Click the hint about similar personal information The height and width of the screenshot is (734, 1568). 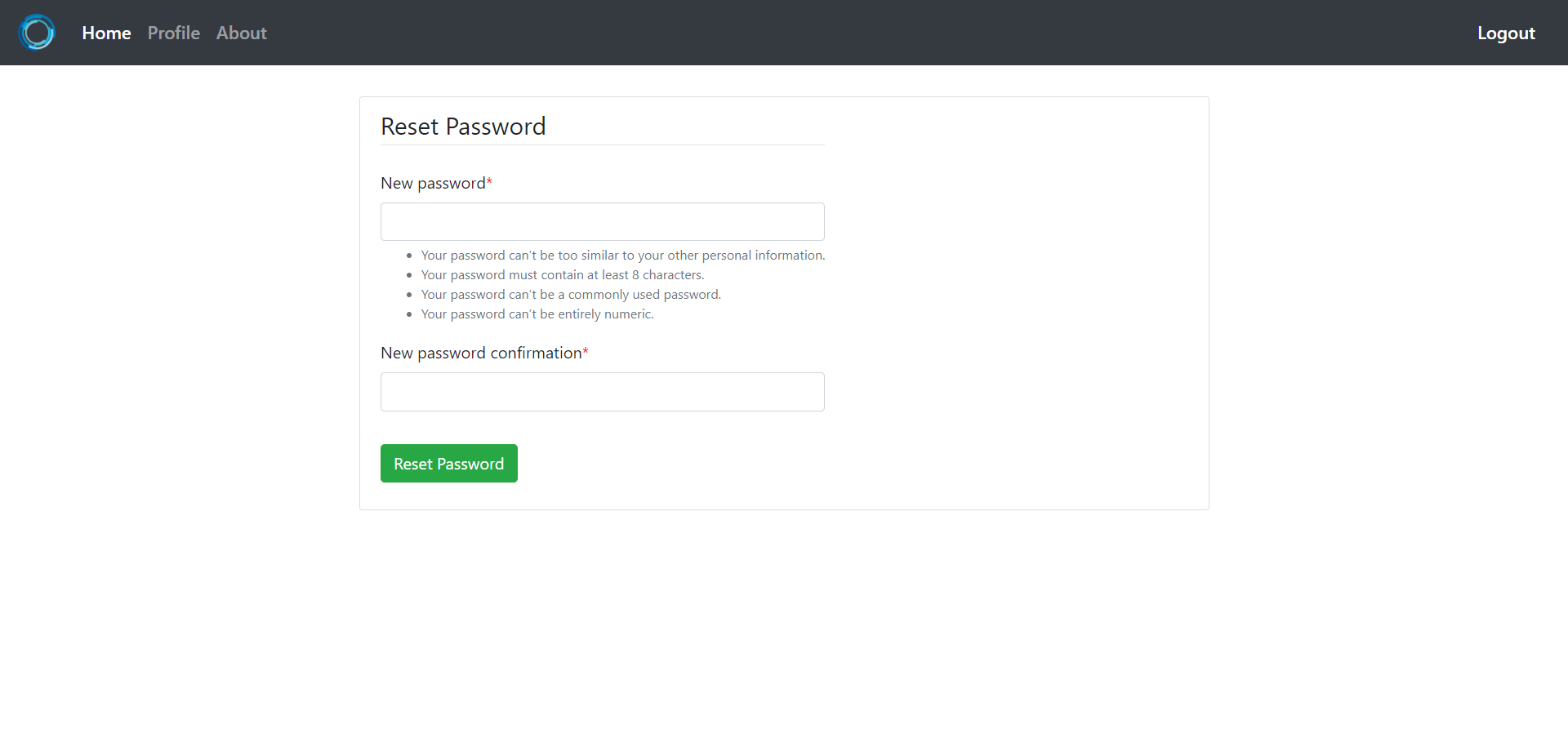pos(623,256)
